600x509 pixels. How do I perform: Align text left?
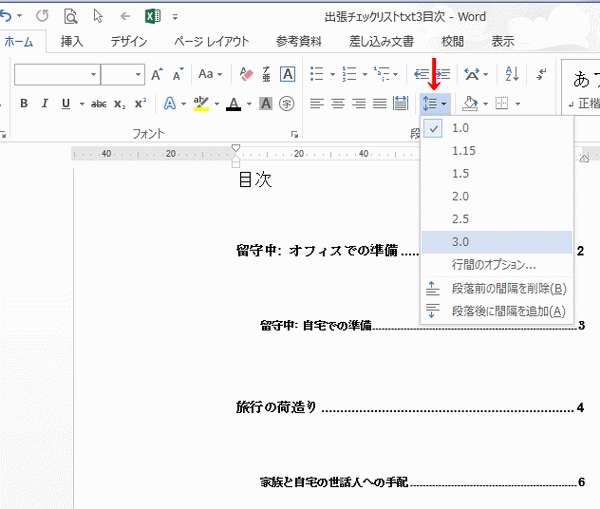(x=316, y=103)
